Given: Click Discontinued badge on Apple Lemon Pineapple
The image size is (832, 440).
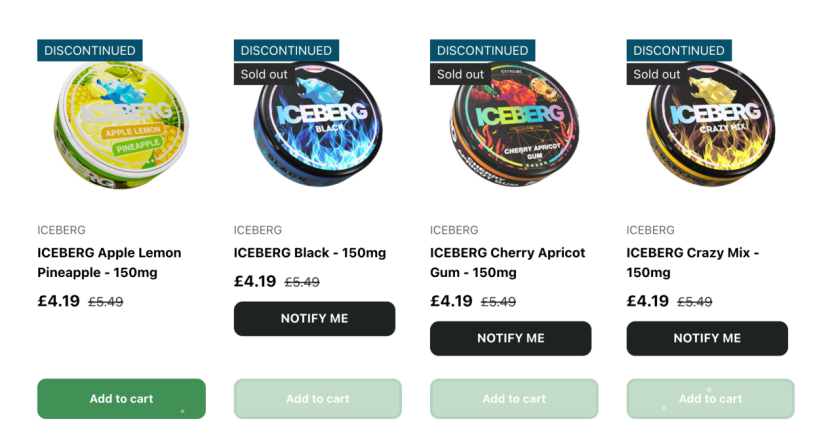Looking at the screenshot, I should 90,50.
